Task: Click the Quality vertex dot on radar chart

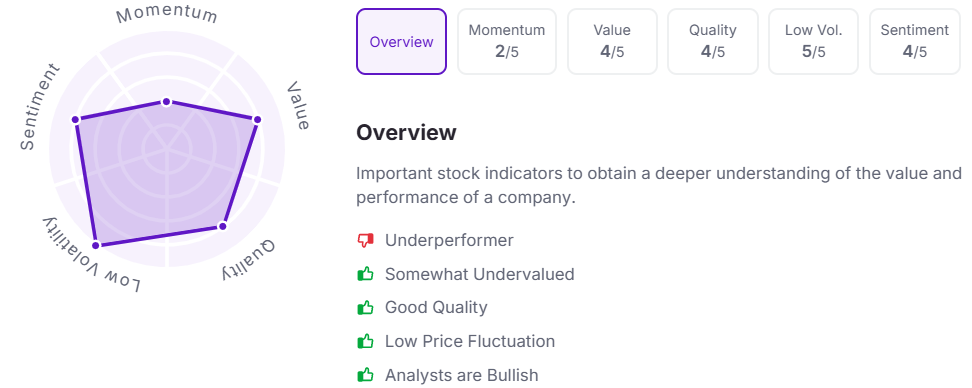Action: tap(223, 226)
